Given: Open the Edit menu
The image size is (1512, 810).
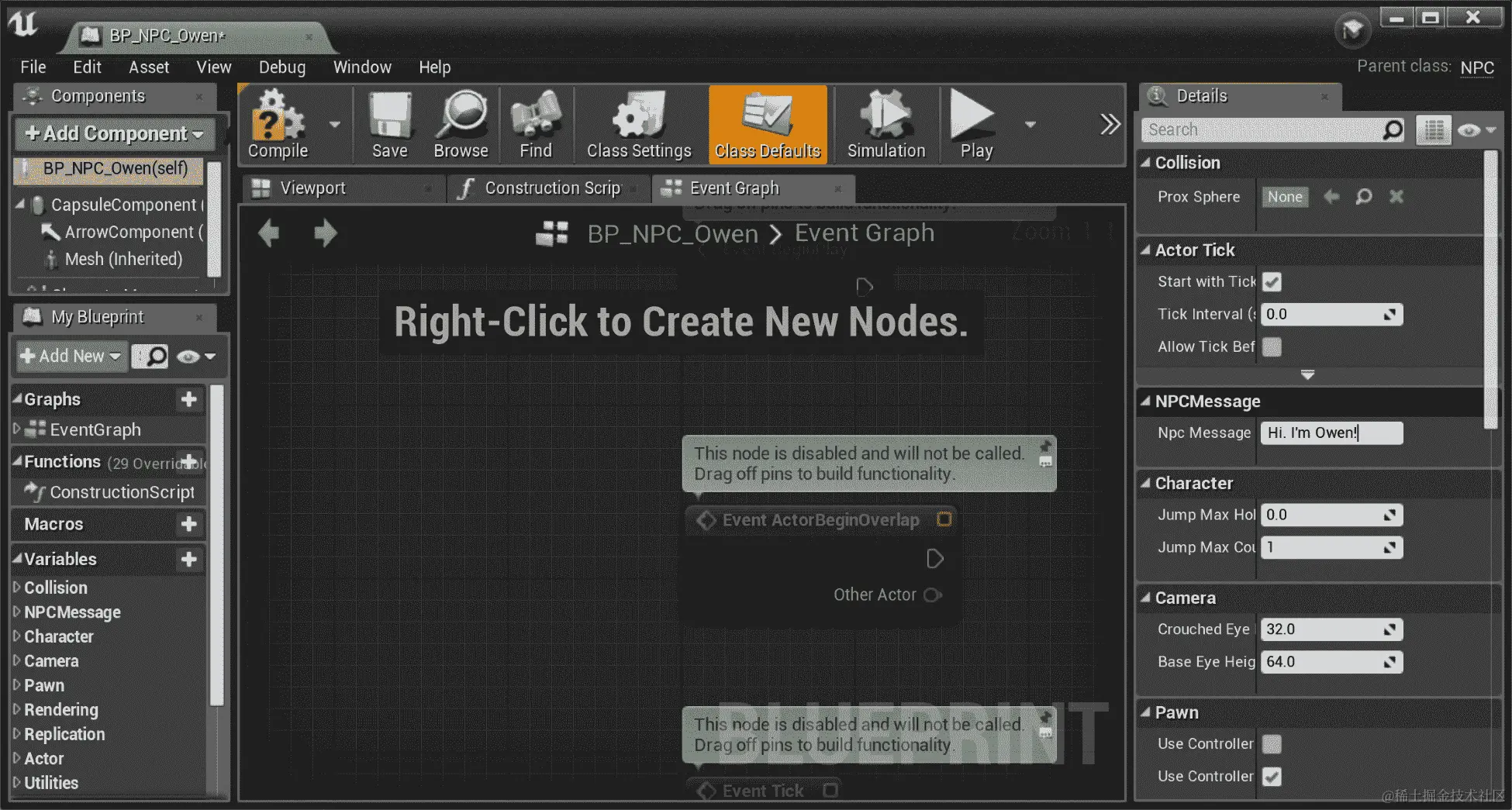Looking at the screenshot, I should coord(87,67).
